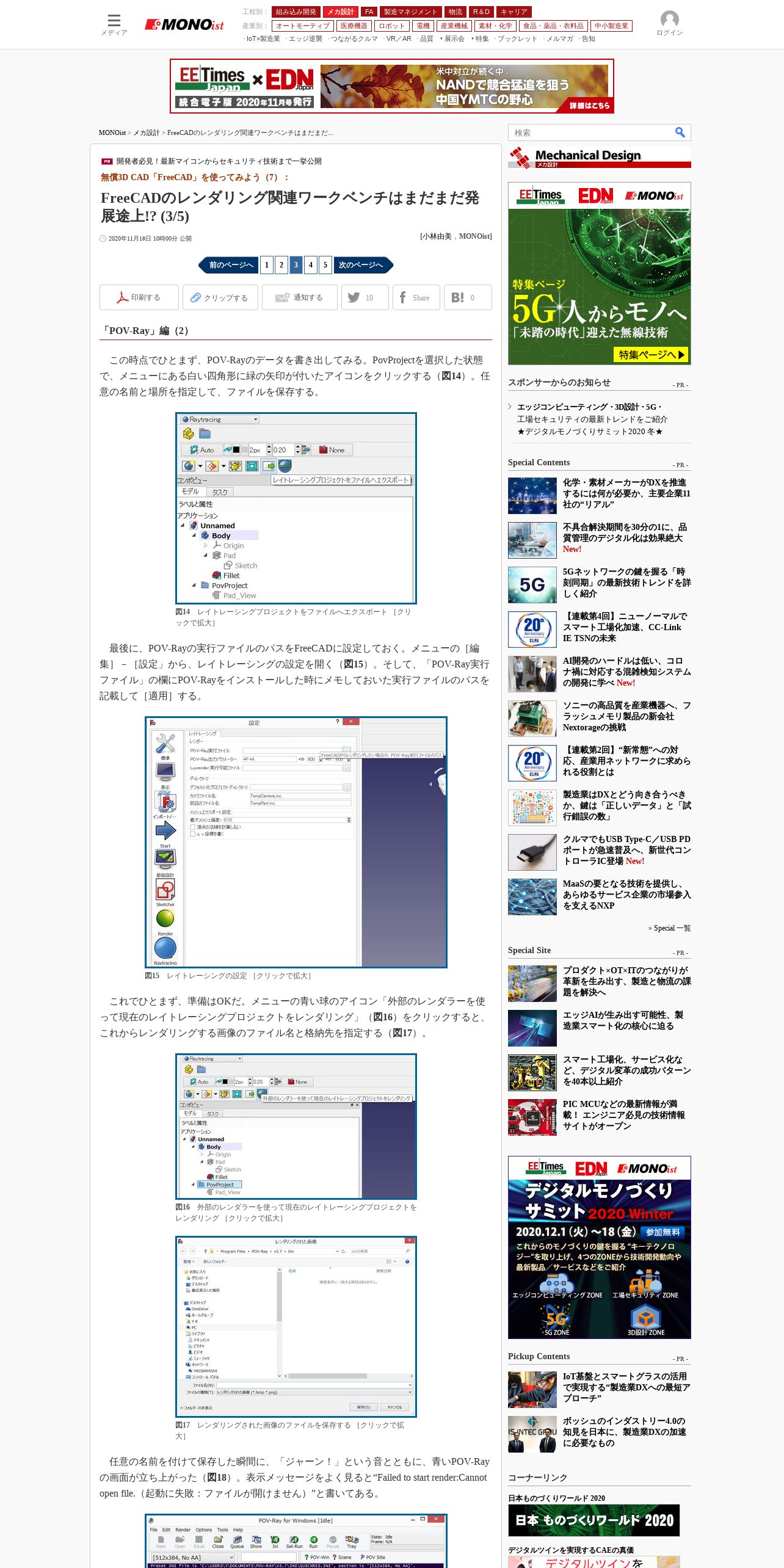The height and width of the screenshot is (1568, 784).
Task: Open 不具合解決期間を30分の1に article
Action: 625,538
